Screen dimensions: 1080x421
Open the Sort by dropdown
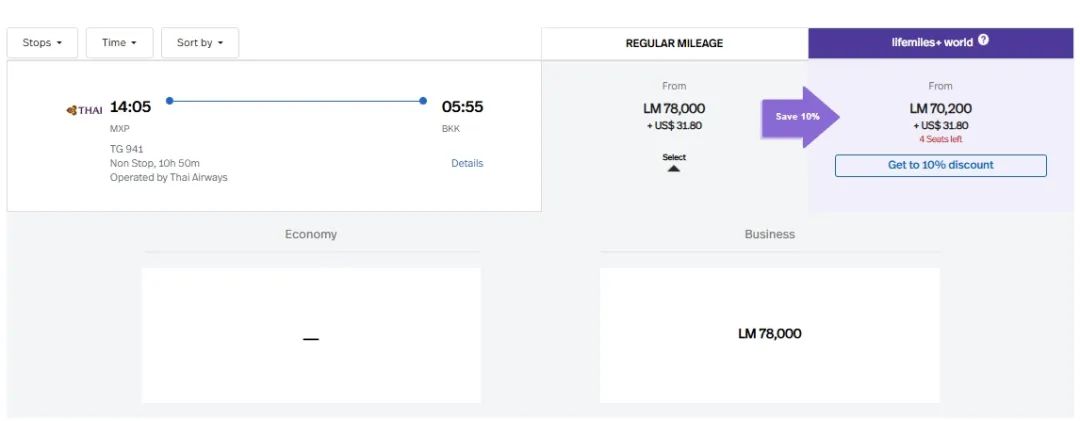[x=200, y=43]
